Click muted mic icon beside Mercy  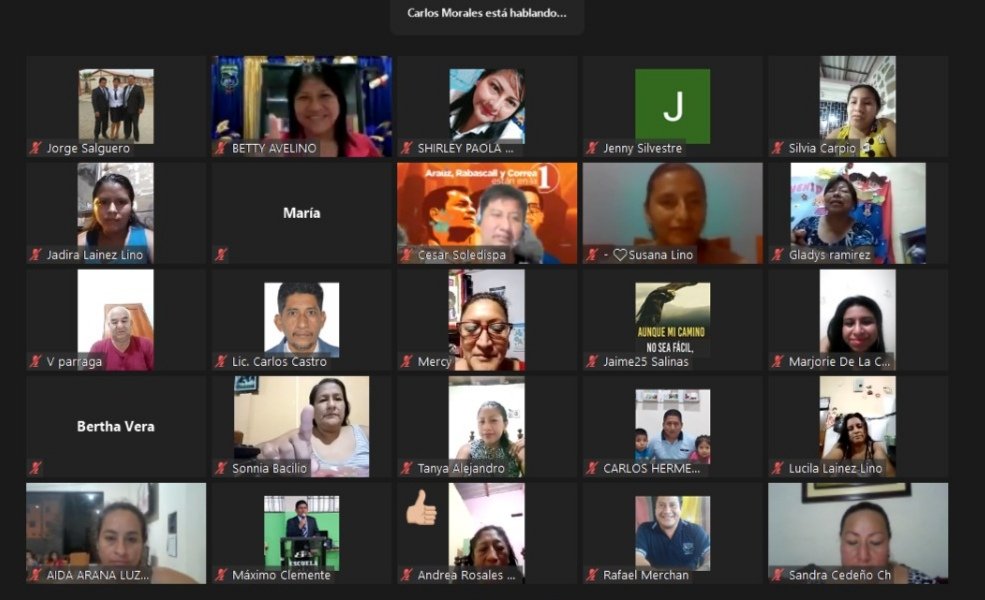coord(406,362)
